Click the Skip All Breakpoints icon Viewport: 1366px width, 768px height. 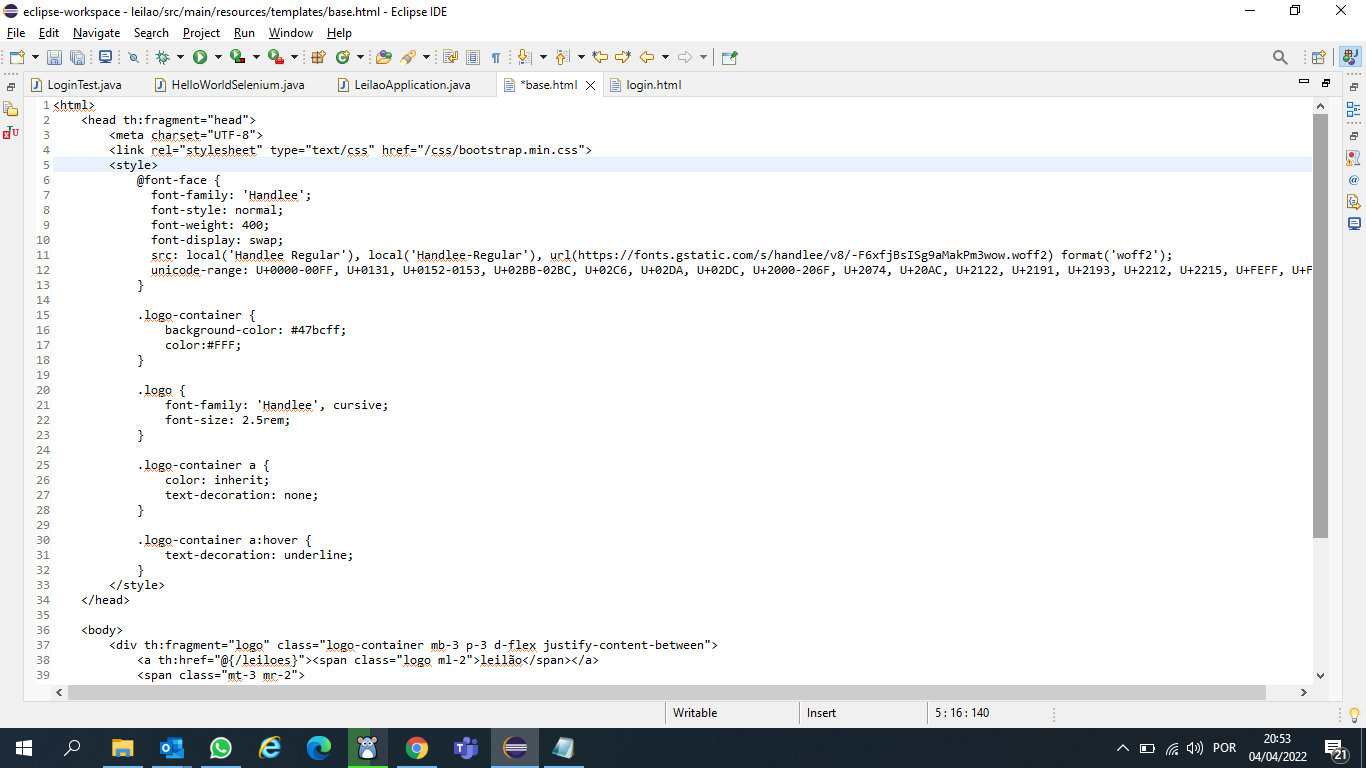(133, 57)
